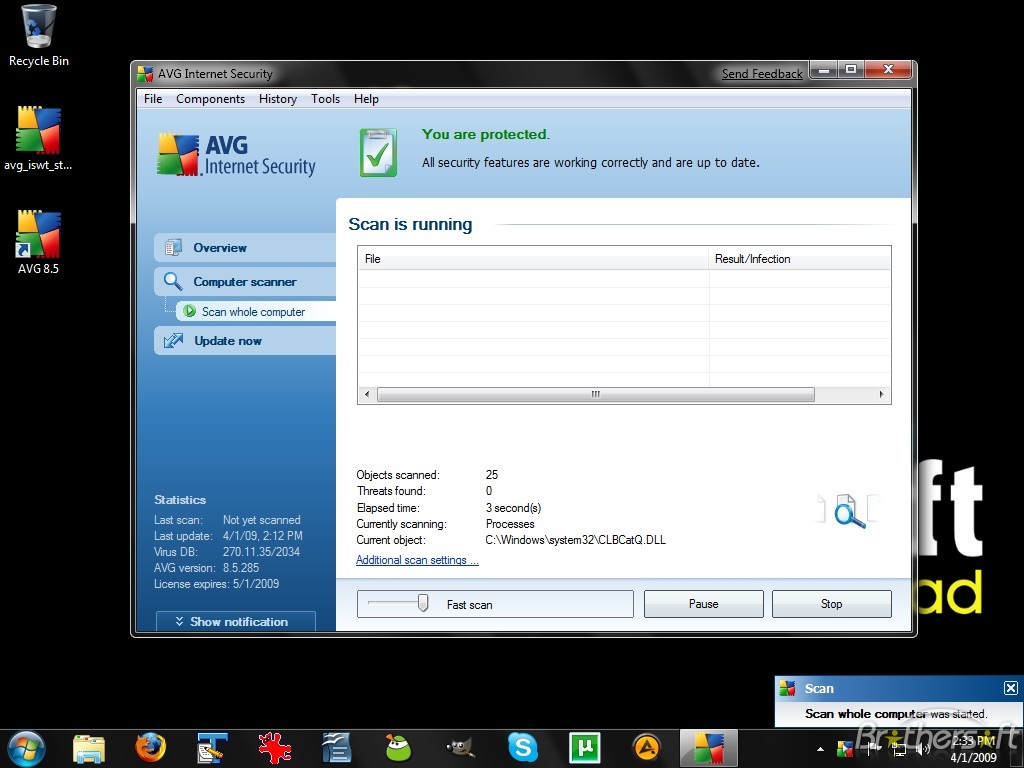Click the scanning document magnifier animation icon
Screen dimensions: 1024x768
(848, 510)
